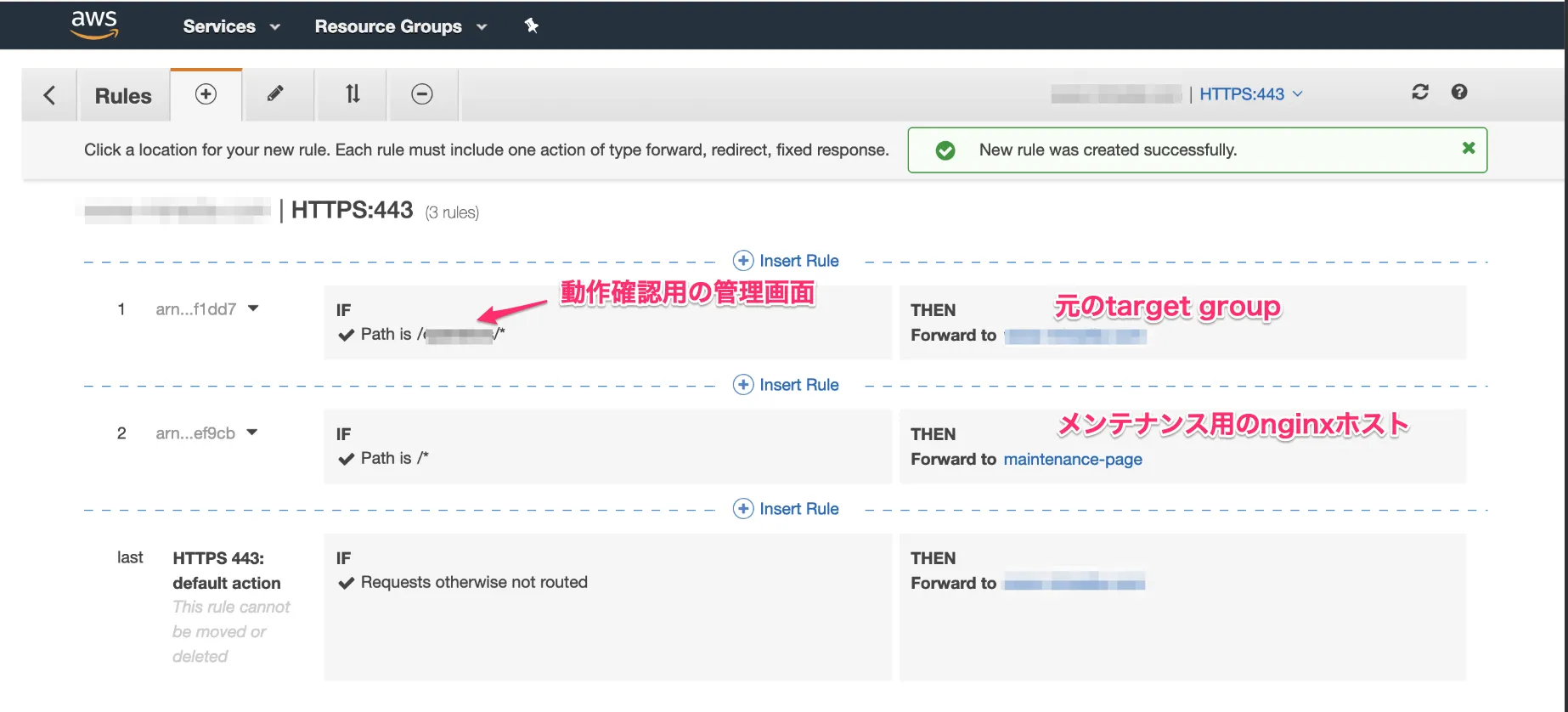Image resolution: width=1568 pixels, height=712 pixels.
Task: Open the maintenance-page target group link
Action: tap(1072, 459)
